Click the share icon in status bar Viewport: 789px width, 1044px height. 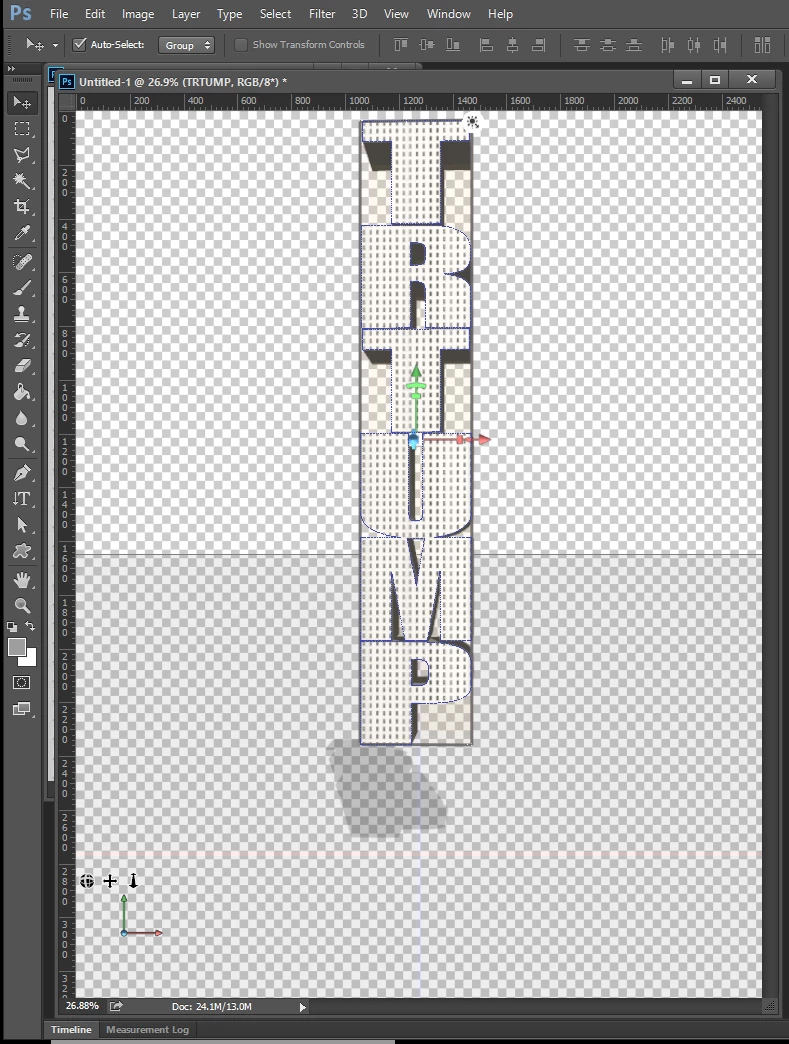117,1006
